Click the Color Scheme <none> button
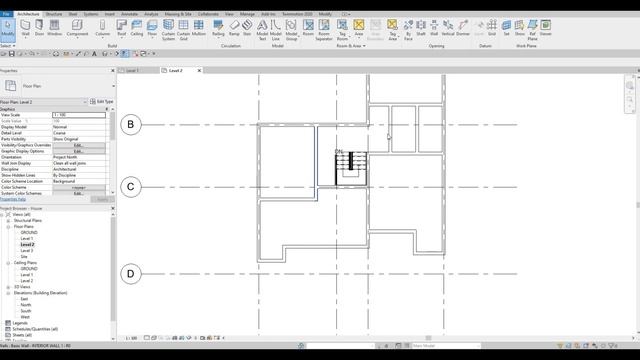Screen dimensions: 640x360 click(x=79, y=187)
